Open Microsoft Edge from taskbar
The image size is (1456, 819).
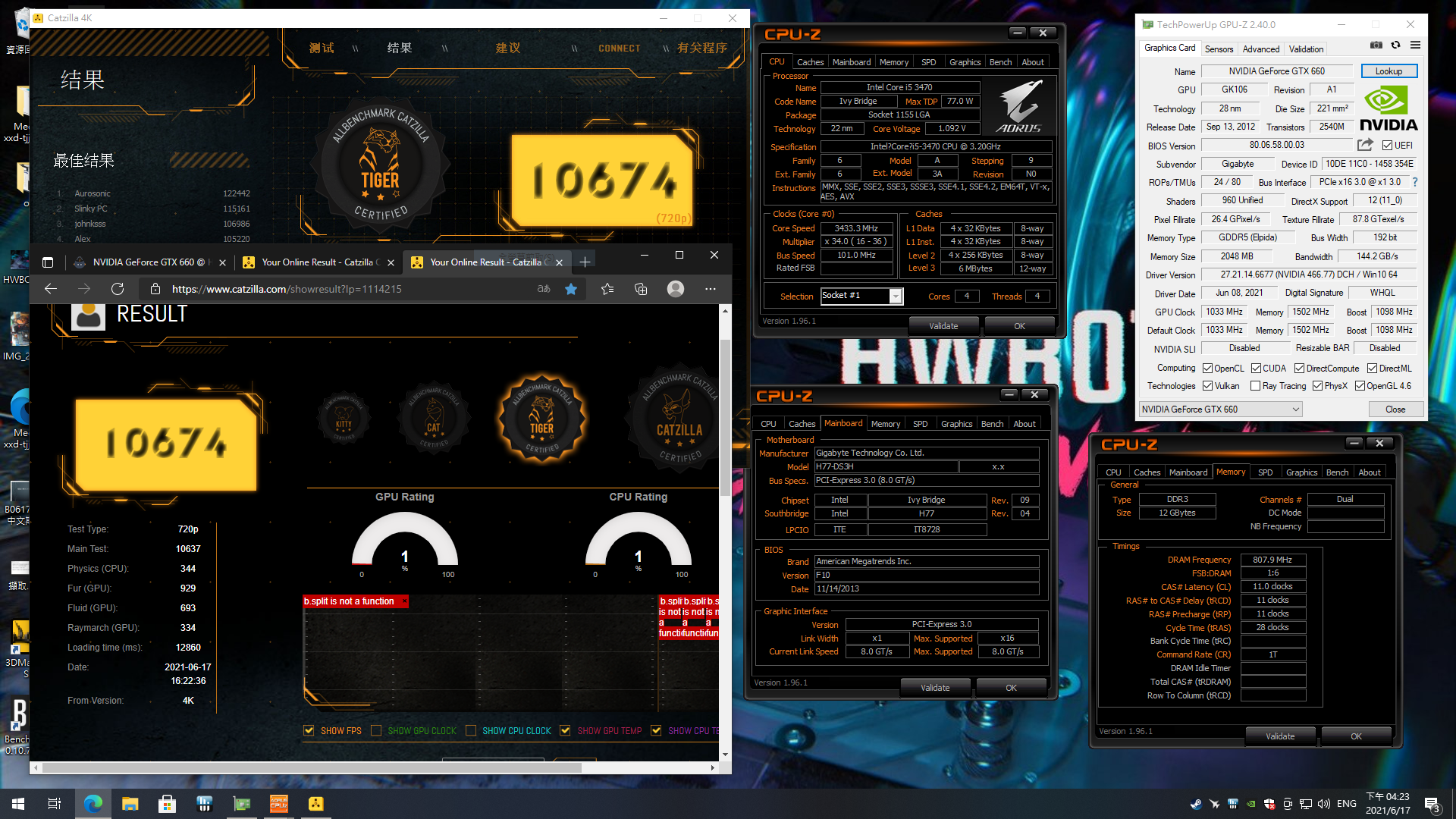click(93, 804)
